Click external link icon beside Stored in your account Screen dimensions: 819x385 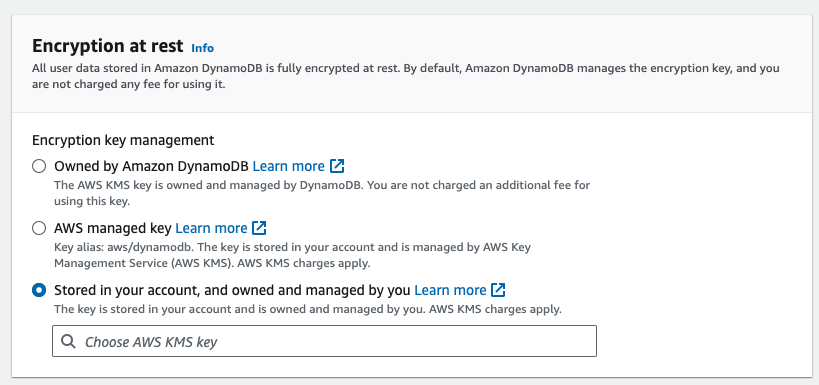click(499, 290)
